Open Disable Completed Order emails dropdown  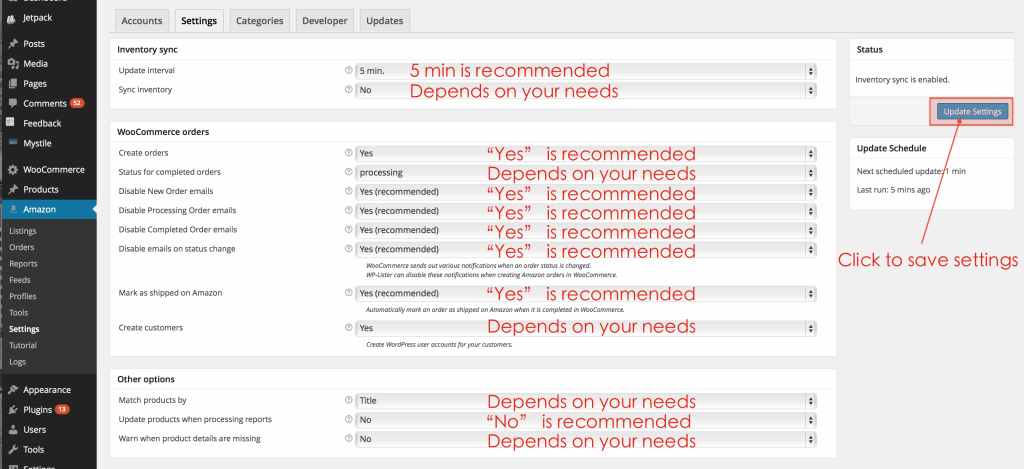(x=585, y=230)
